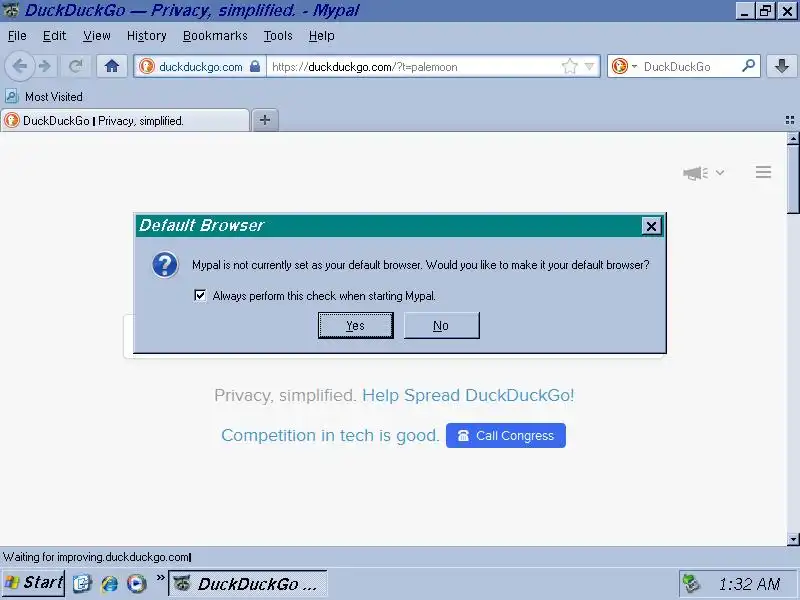Viewport: 800px width, 600px height.
Task: Open the File menu
Action: (17, 36)
